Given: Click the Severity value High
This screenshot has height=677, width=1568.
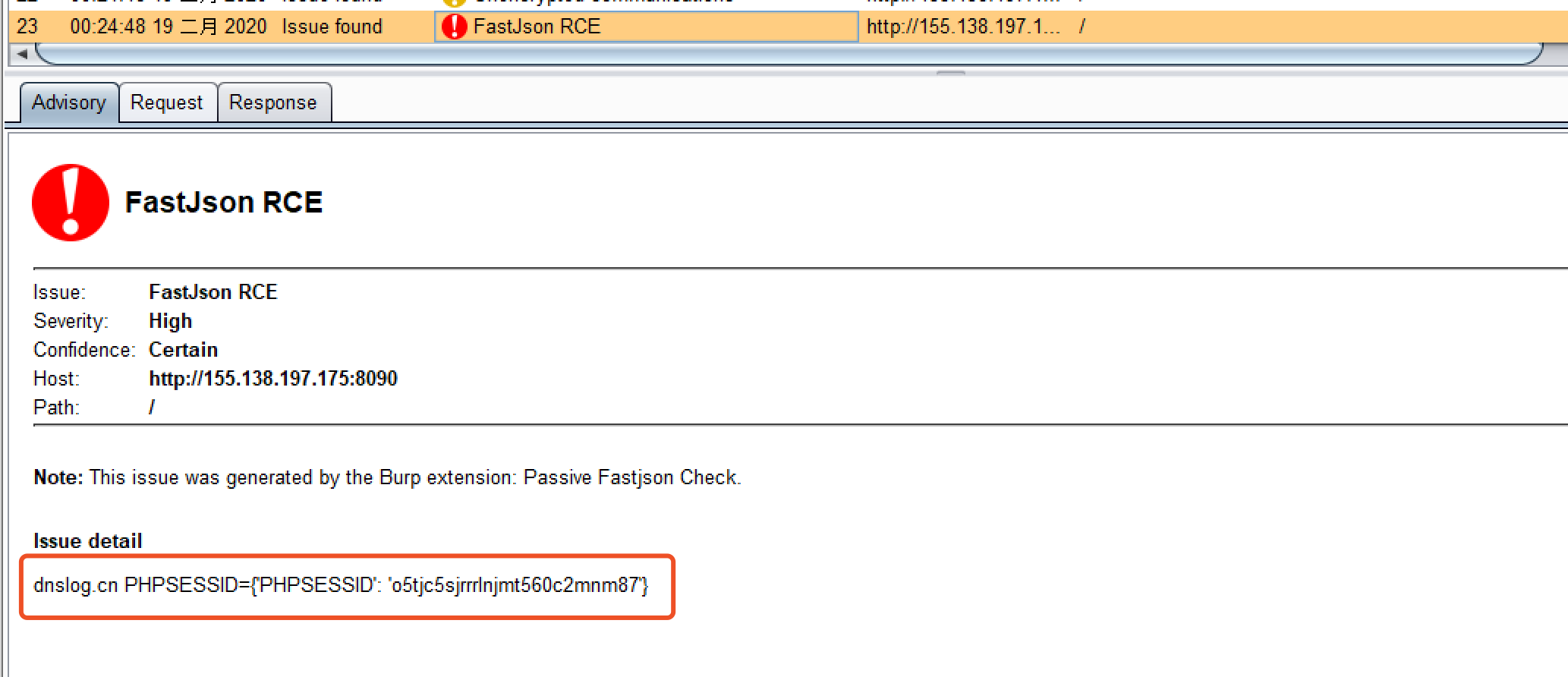Looking at the screenshot, I should coord(171,321).
